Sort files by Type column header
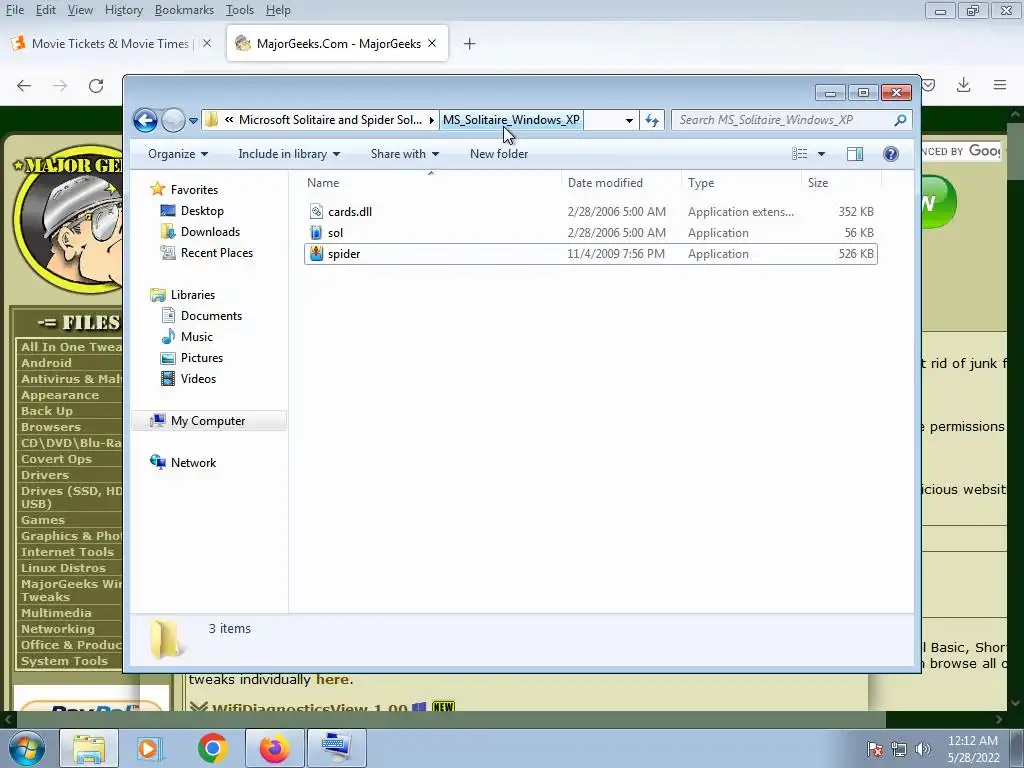This screenshot has width=1024, height=768. point(701,183)
